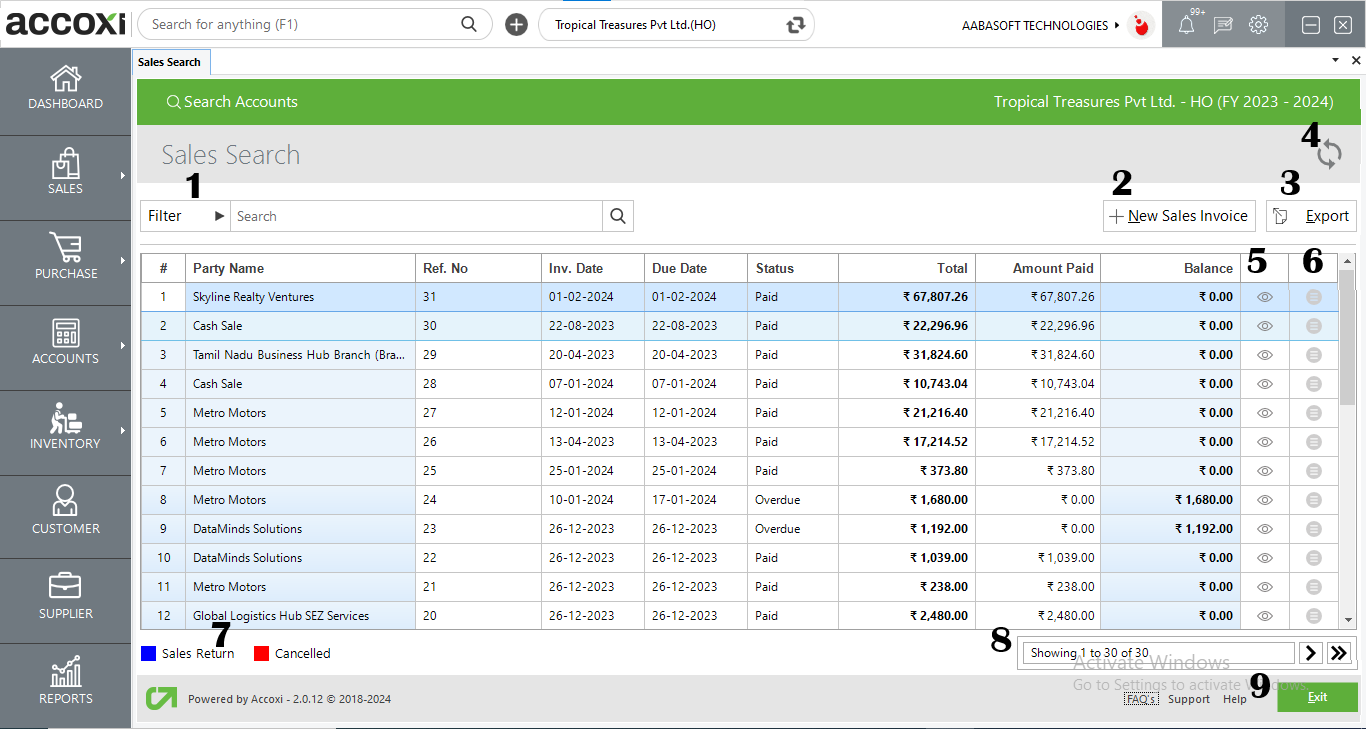Open the action menu for Tamil Nadu Business Hub row

pyautogui.click(x=1314, y=355)
